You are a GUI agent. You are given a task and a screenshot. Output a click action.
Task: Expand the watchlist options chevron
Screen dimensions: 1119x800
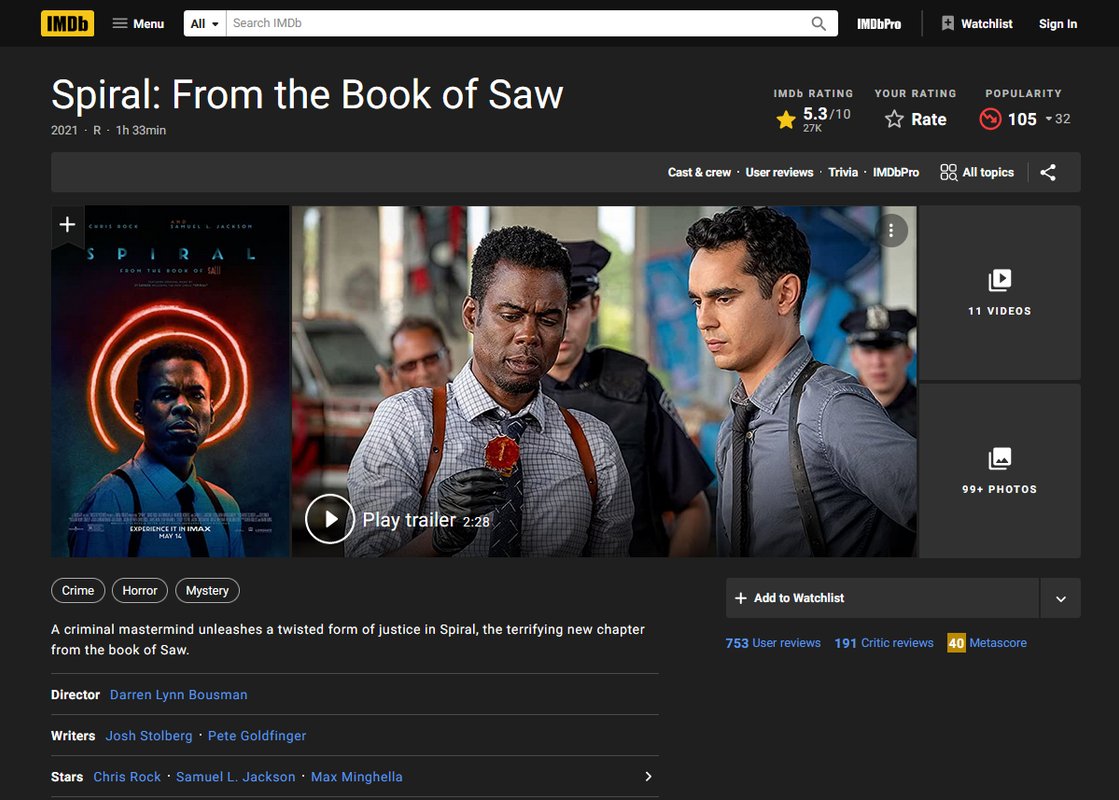(1060, 598)
